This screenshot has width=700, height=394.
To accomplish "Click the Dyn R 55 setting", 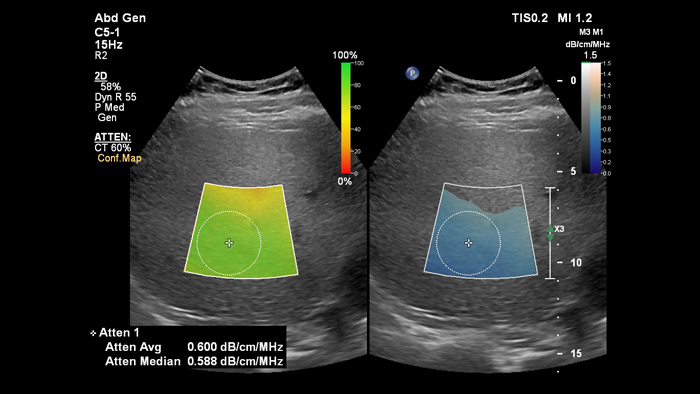I will (x=115, y=97).
